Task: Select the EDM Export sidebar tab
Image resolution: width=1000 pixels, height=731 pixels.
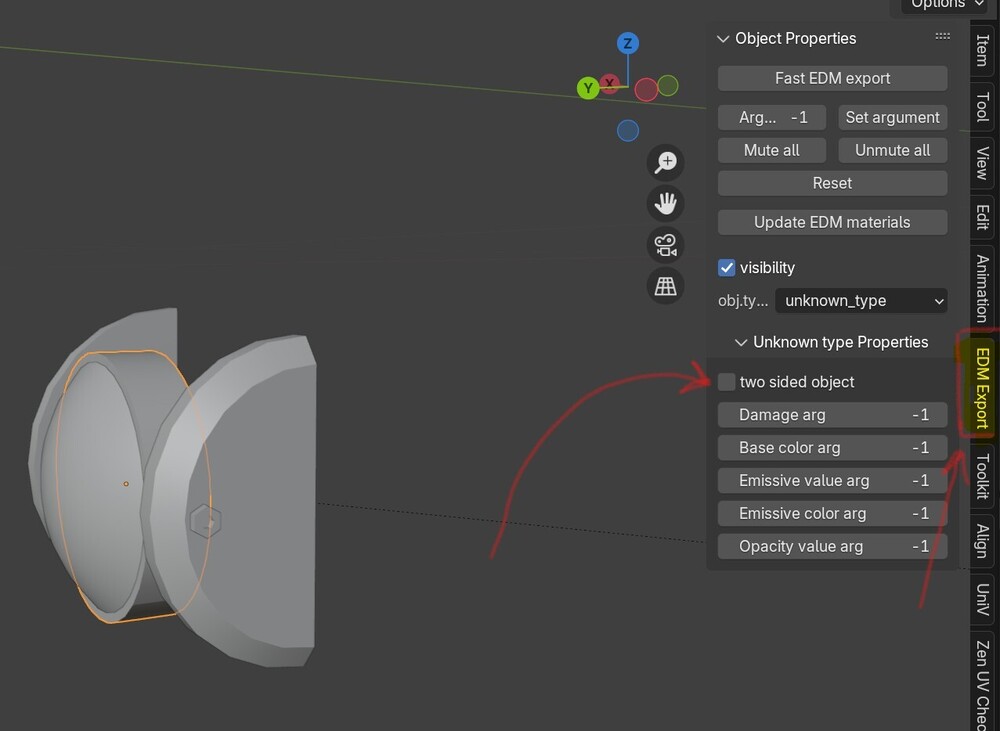Action: 983,388
